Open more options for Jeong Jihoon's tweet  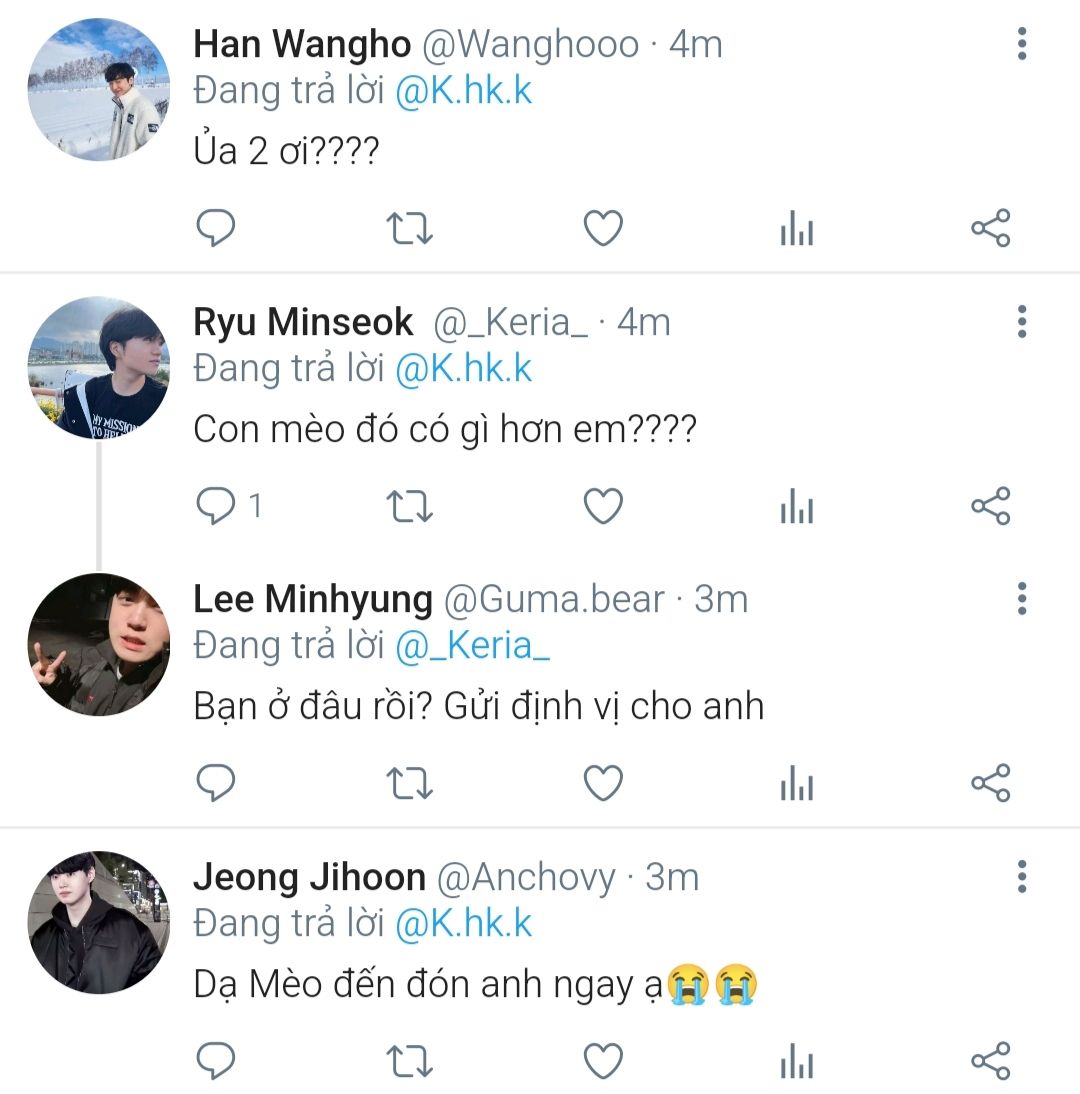[1021, 876]
